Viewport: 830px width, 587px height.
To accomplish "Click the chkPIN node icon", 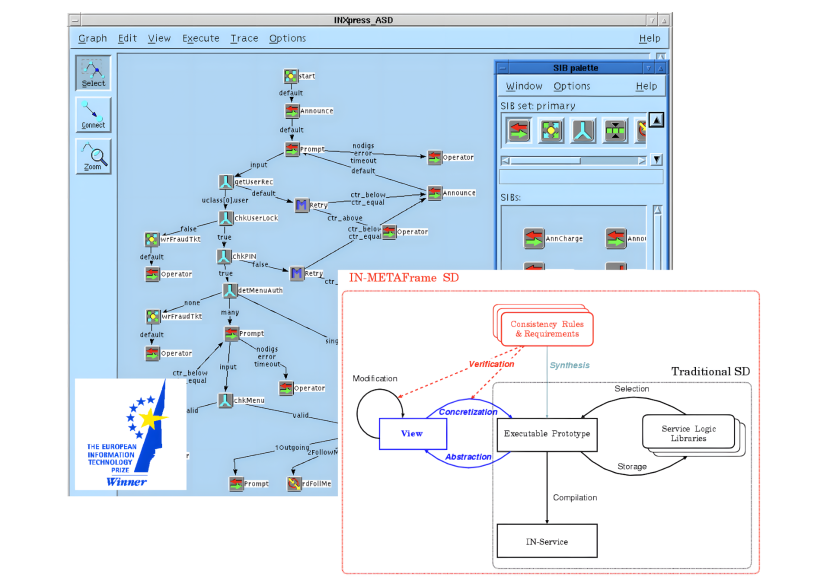I will 224,256.
